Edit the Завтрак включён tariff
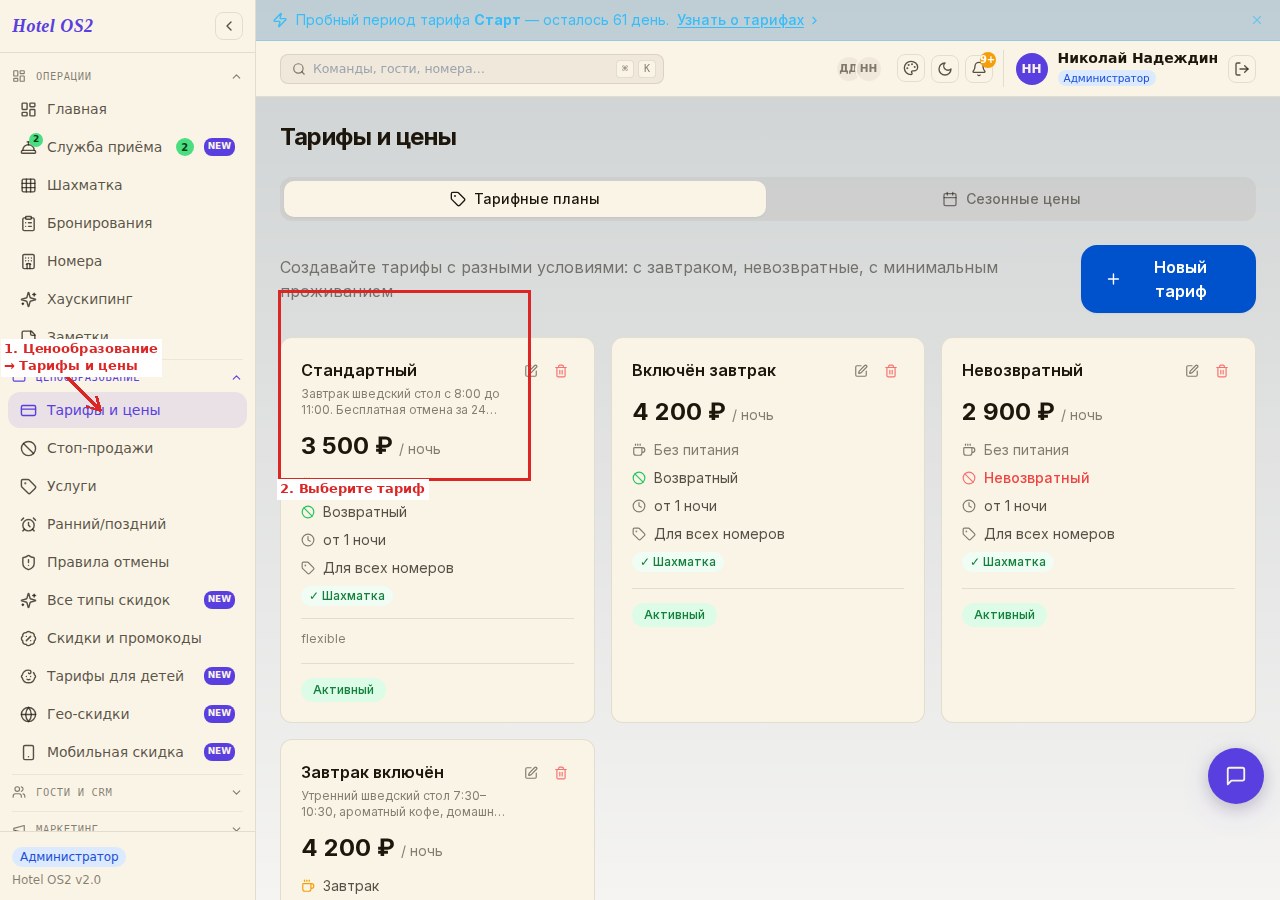The height and width of the screenshot is (900, 1280). click(x=531, y=773)
